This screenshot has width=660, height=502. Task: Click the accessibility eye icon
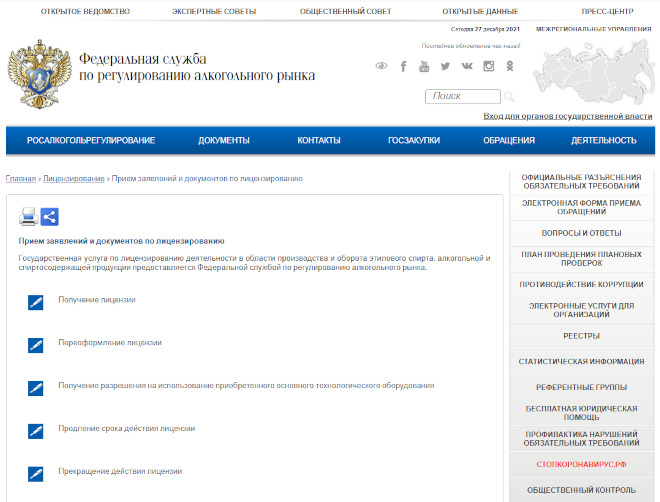(381, 66)
